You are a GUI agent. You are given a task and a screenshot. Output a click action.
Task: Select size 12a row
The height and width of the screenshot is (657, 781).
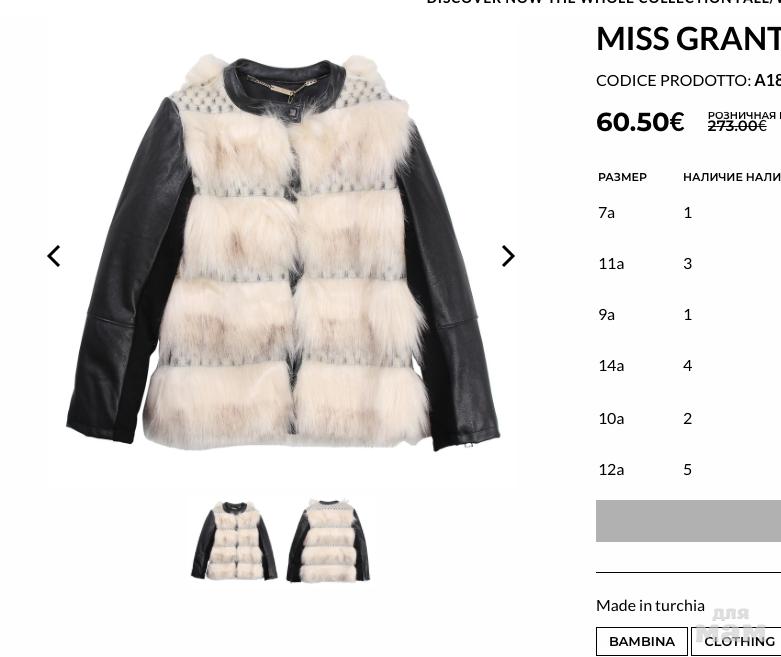coord(688,469)
